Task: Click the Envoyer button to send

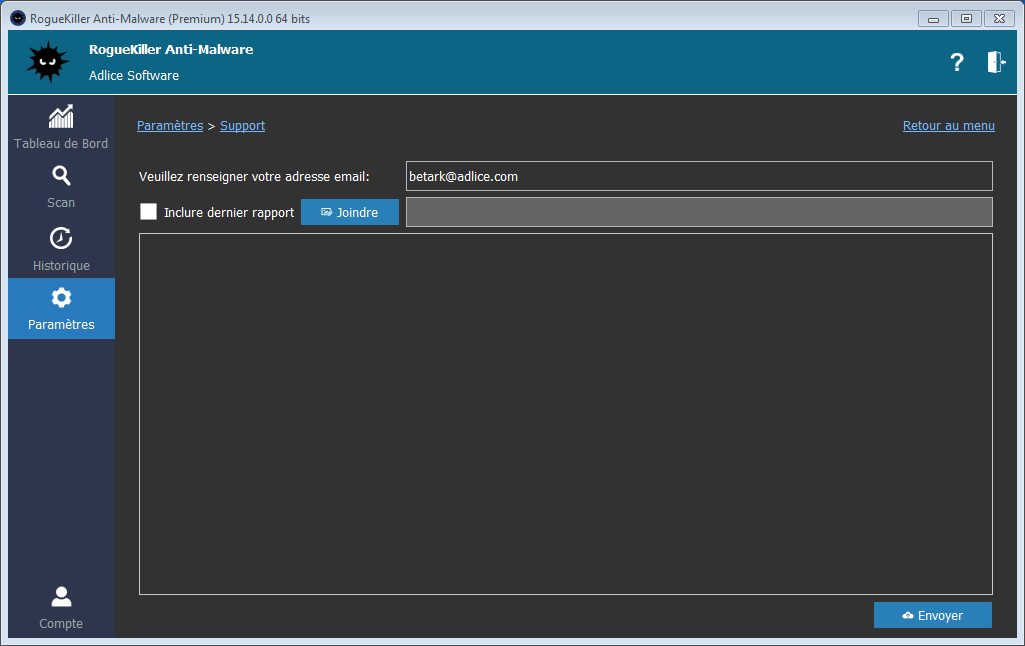Action: pyautogui.click(x=932, y=615)
